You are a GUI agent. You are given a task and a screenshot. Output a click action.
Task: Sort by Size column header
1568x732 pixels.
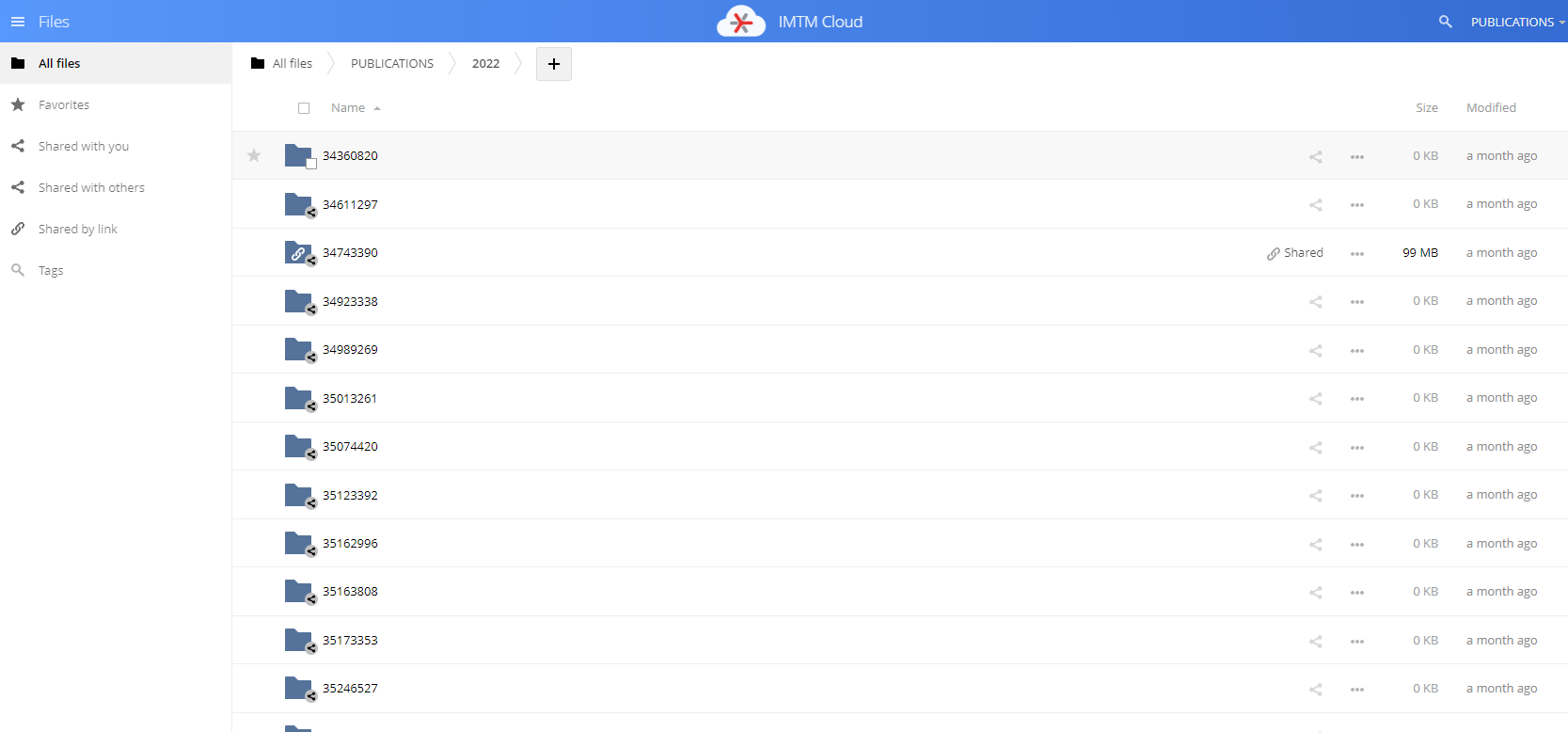(x=1426, y=108)
